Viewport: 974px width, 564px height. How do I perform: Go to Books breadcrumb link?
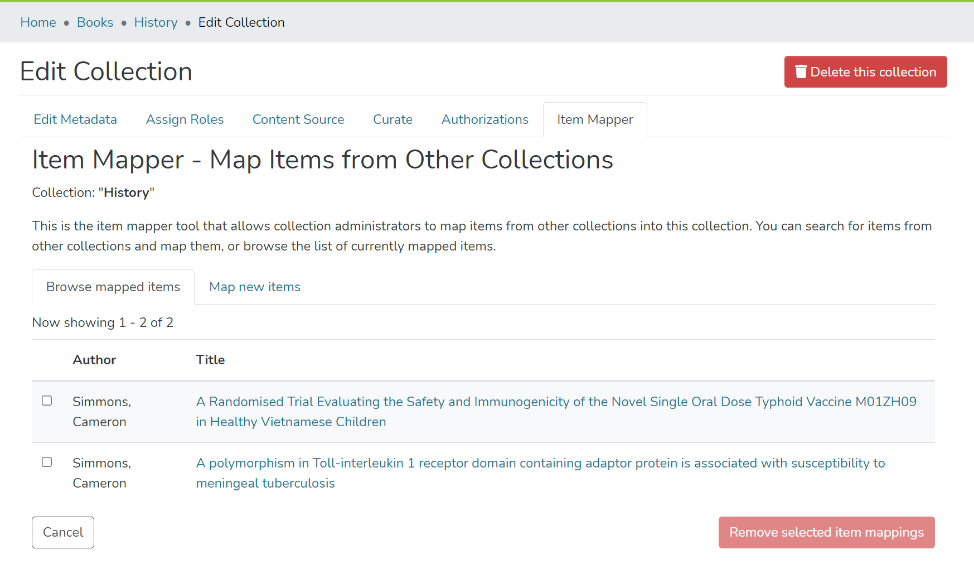click(95, 22)
